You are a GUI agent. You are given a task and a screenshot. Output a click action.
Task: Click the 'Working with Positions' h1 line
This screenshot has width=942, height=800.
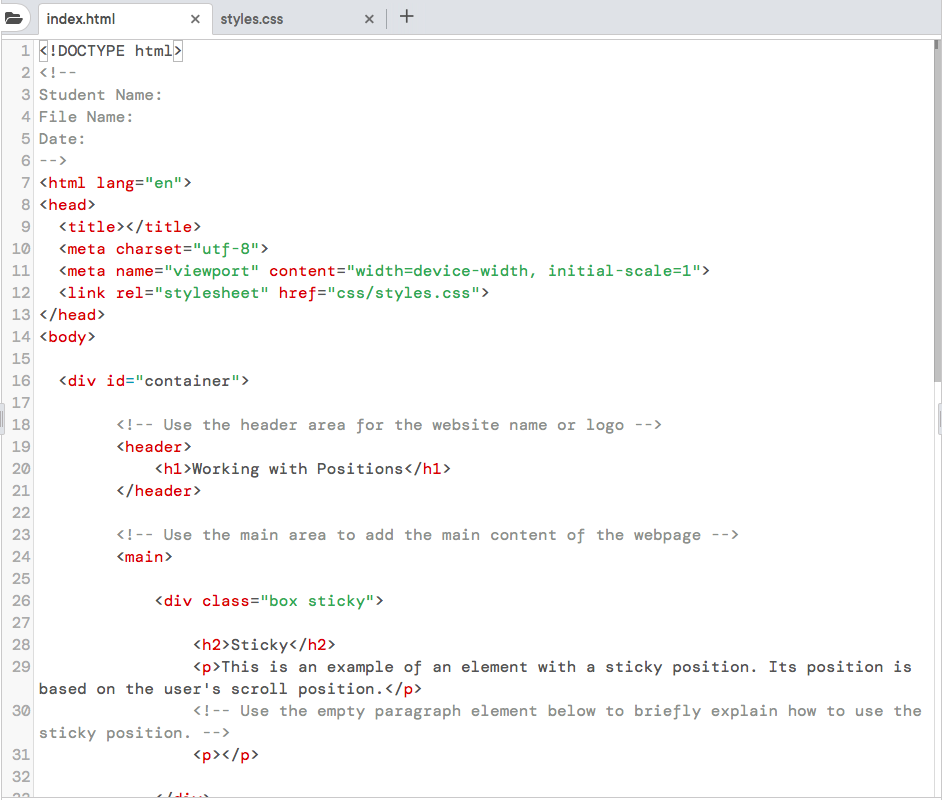click(x=303, y=469)
